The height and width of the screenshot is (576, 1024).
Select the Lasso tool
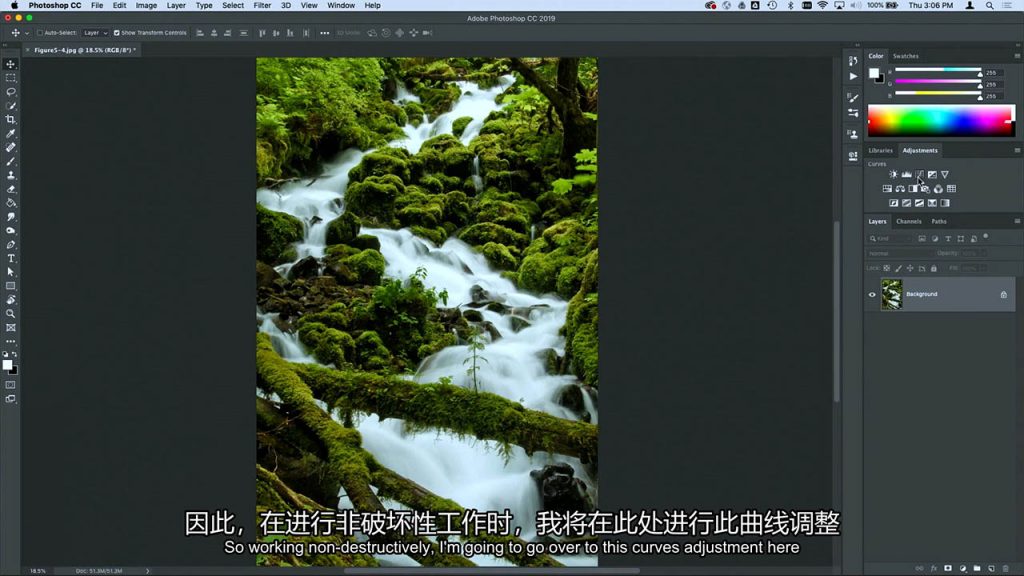[10, 91]
